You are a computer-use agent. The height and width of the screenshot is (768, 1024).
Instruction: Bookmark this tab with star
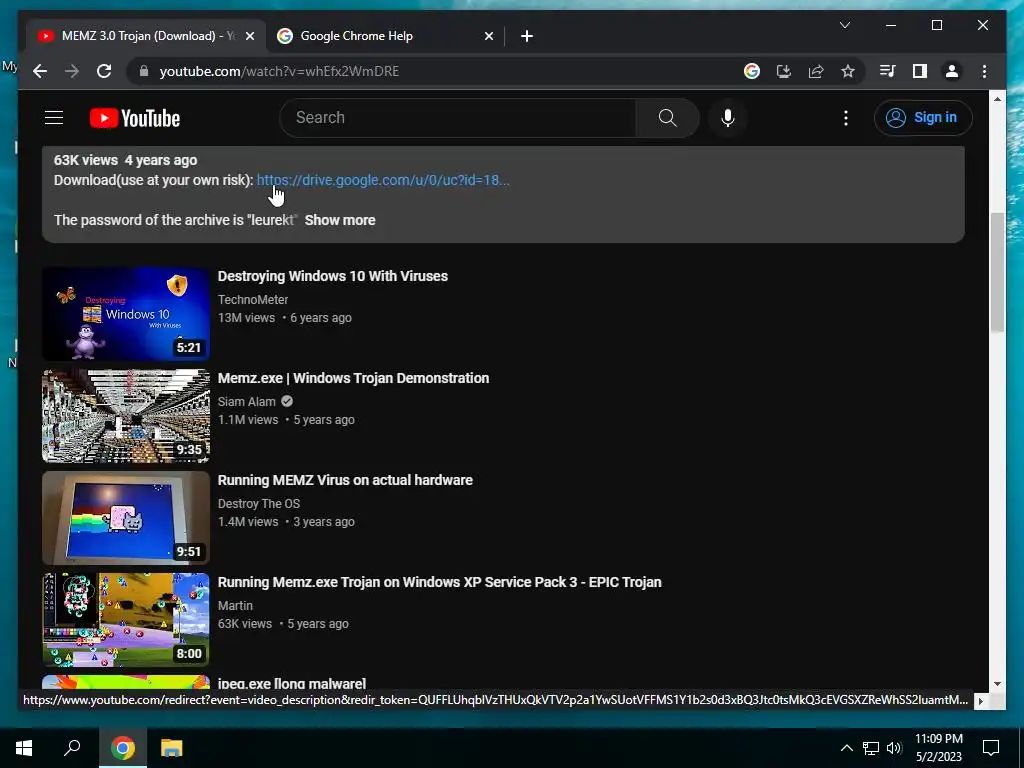click(x=848, y=71)
